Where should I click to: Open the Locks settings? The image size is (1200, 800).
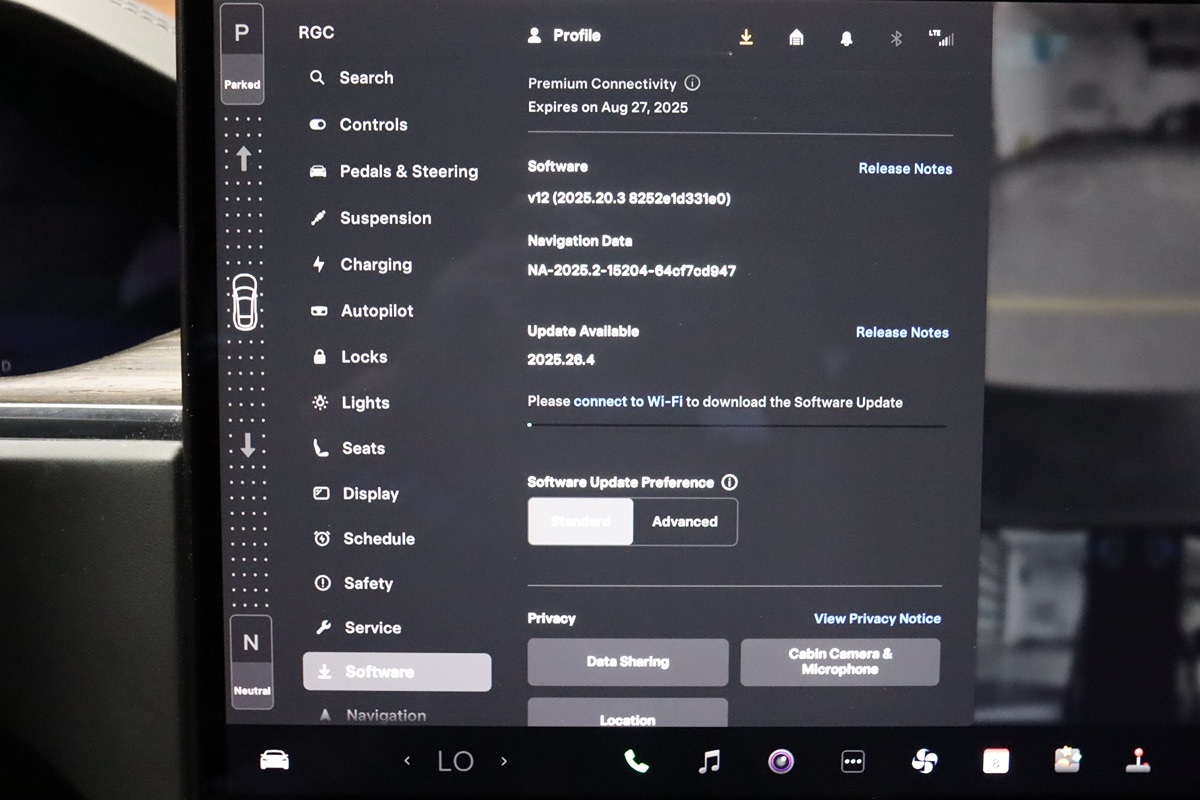coord(350,357)
